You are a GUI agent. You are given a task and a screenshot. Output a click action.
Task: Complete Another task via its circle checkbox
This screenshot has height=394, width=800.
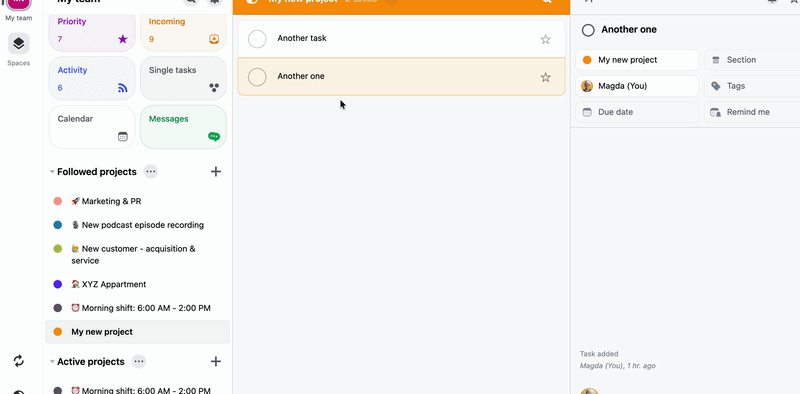click(x=257, y=39)
